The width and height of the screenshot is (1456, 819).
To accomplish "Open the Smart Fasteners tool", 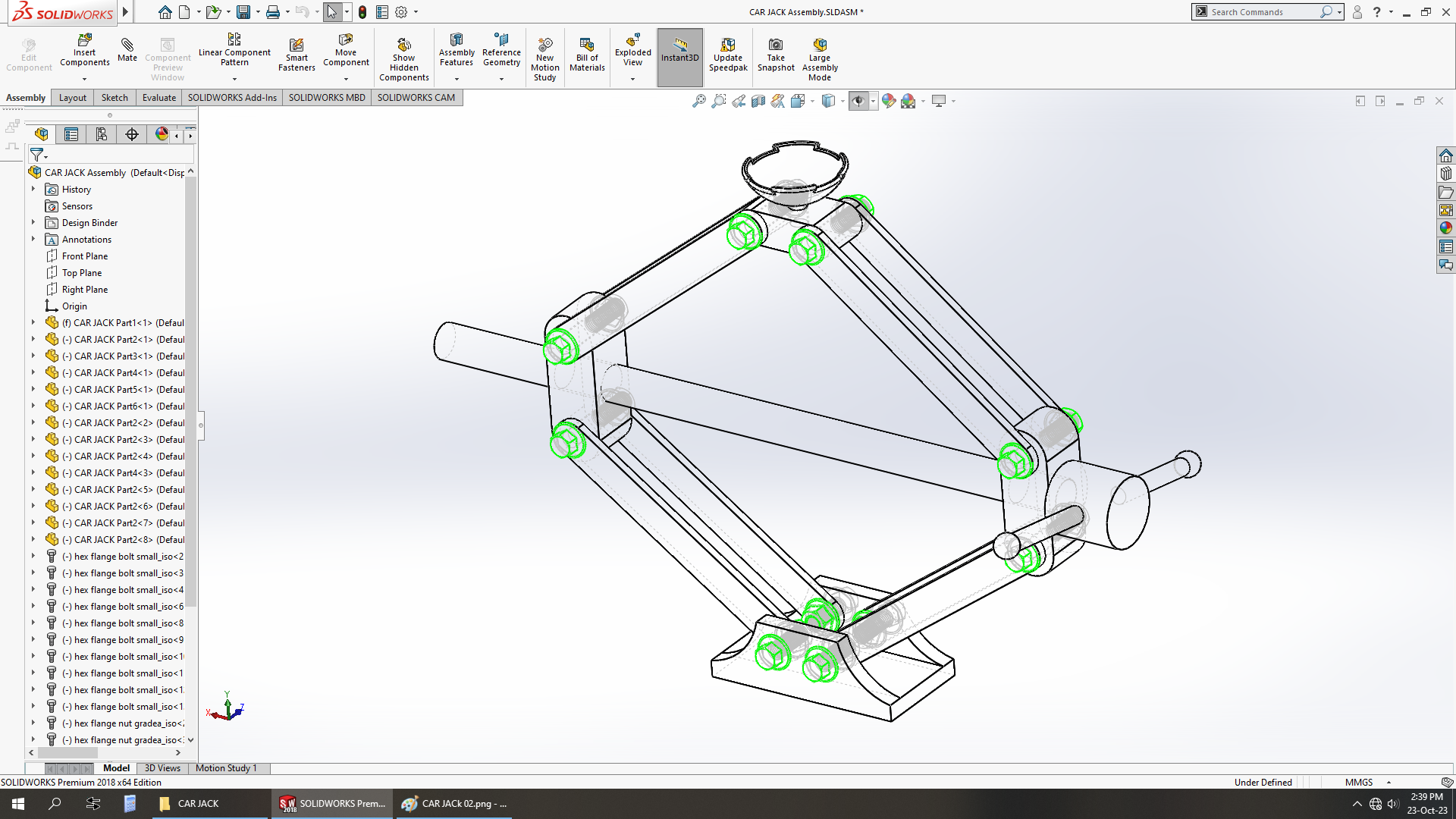I will (297, 45).
